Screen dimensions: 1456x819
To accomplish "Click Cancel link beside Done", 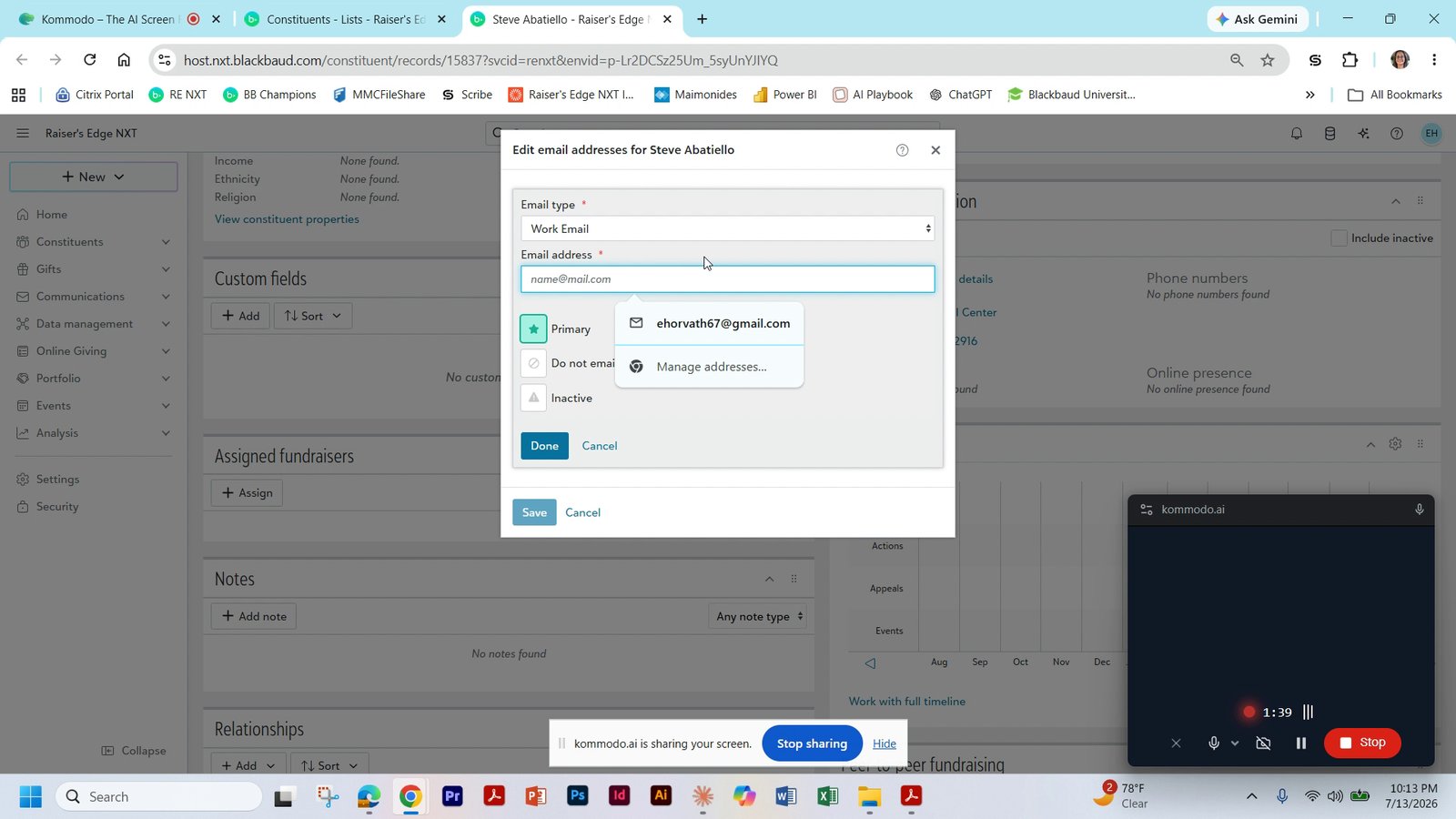I will point(600,446).
